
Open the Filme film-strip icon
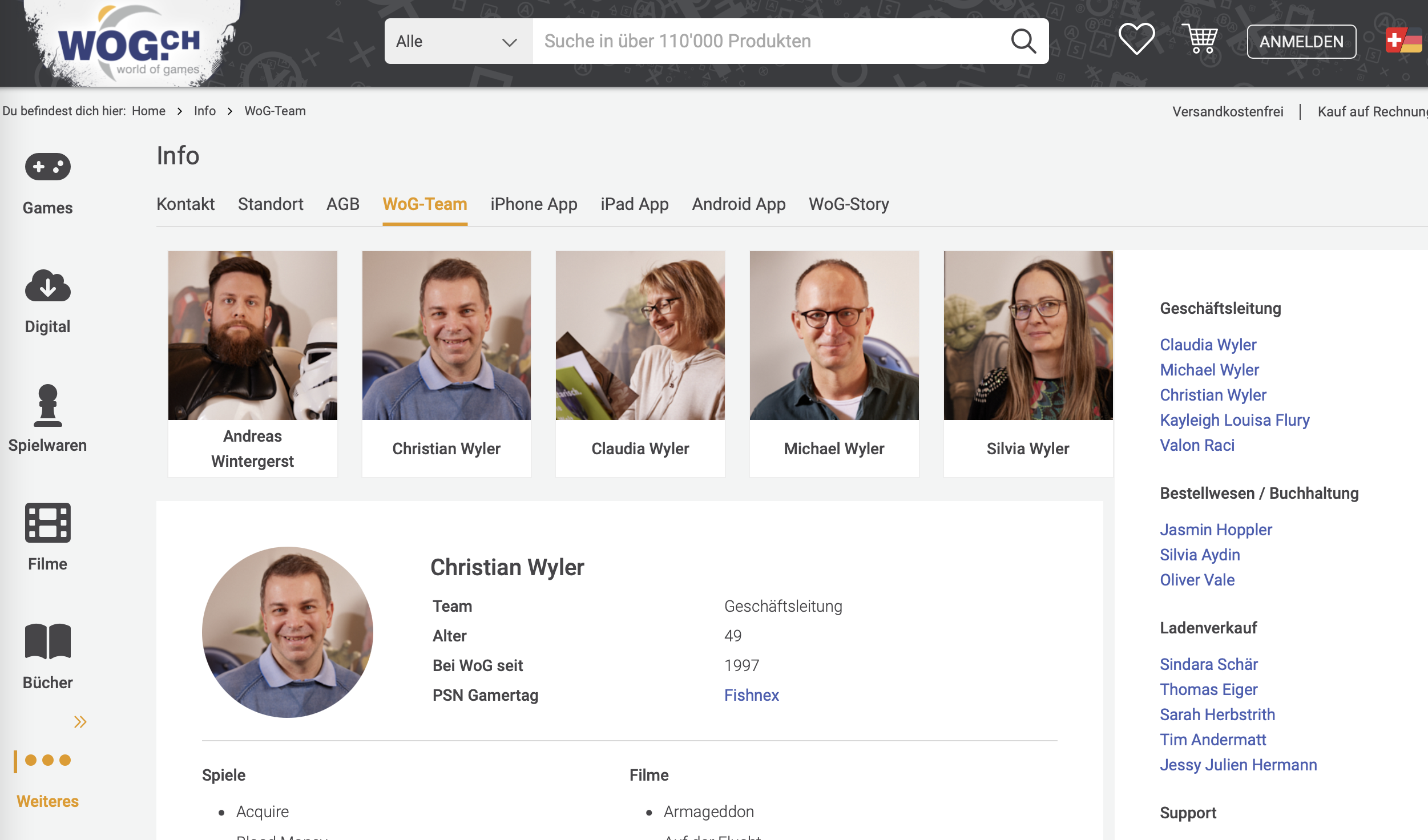click(x=48, y=523)
